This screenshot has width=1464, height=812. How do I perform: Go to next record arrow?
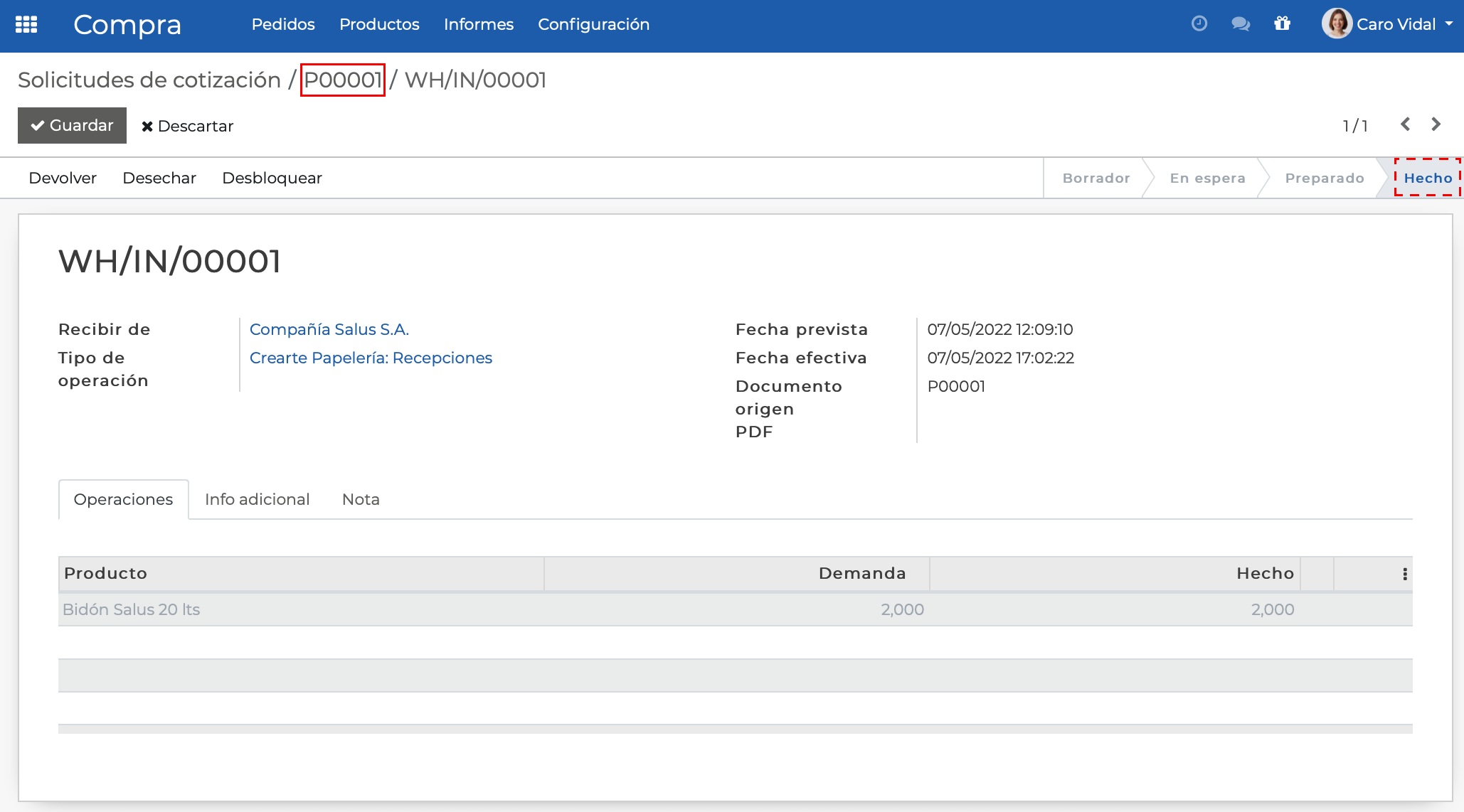coord(1436,124)
